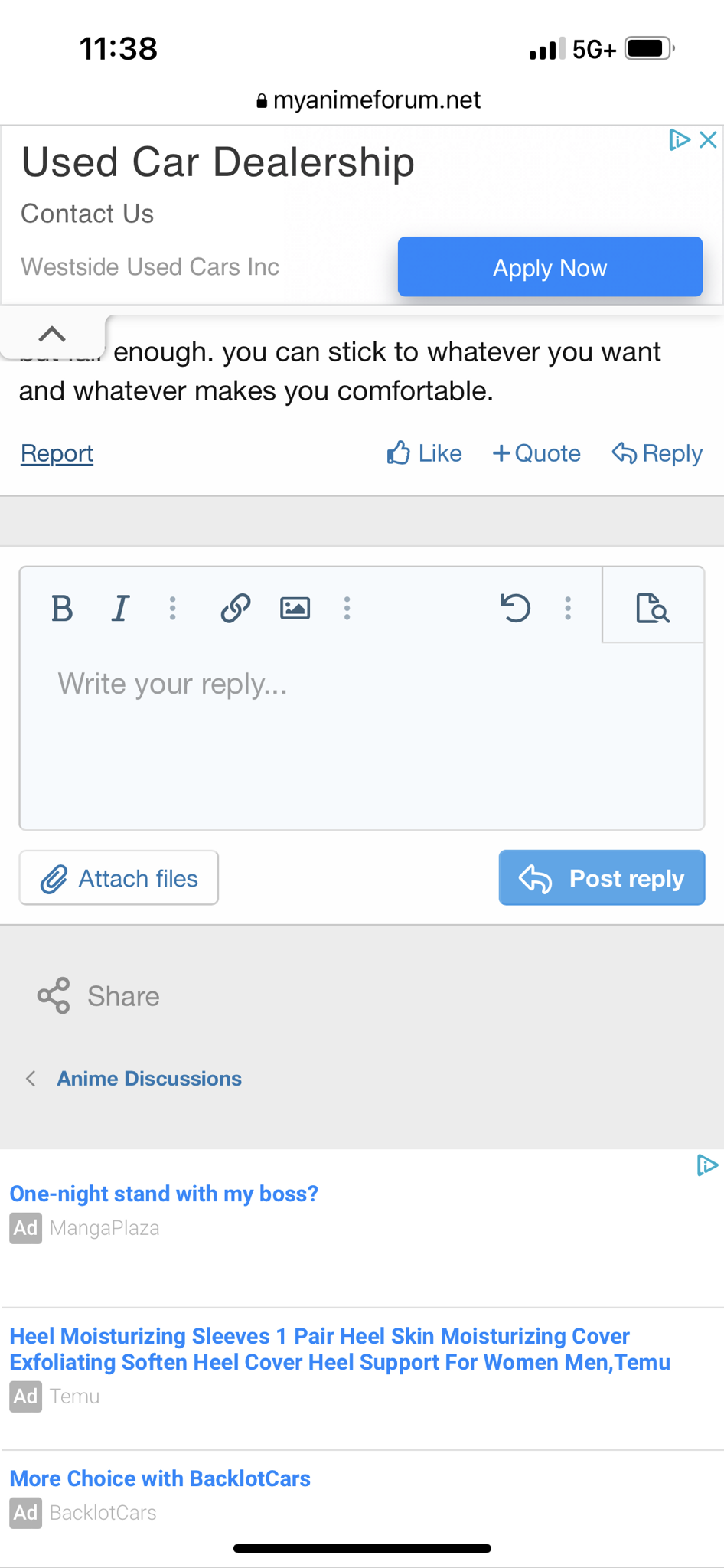
Task: Go back to Anime Discussions
Action: (x=148, y=1079)
